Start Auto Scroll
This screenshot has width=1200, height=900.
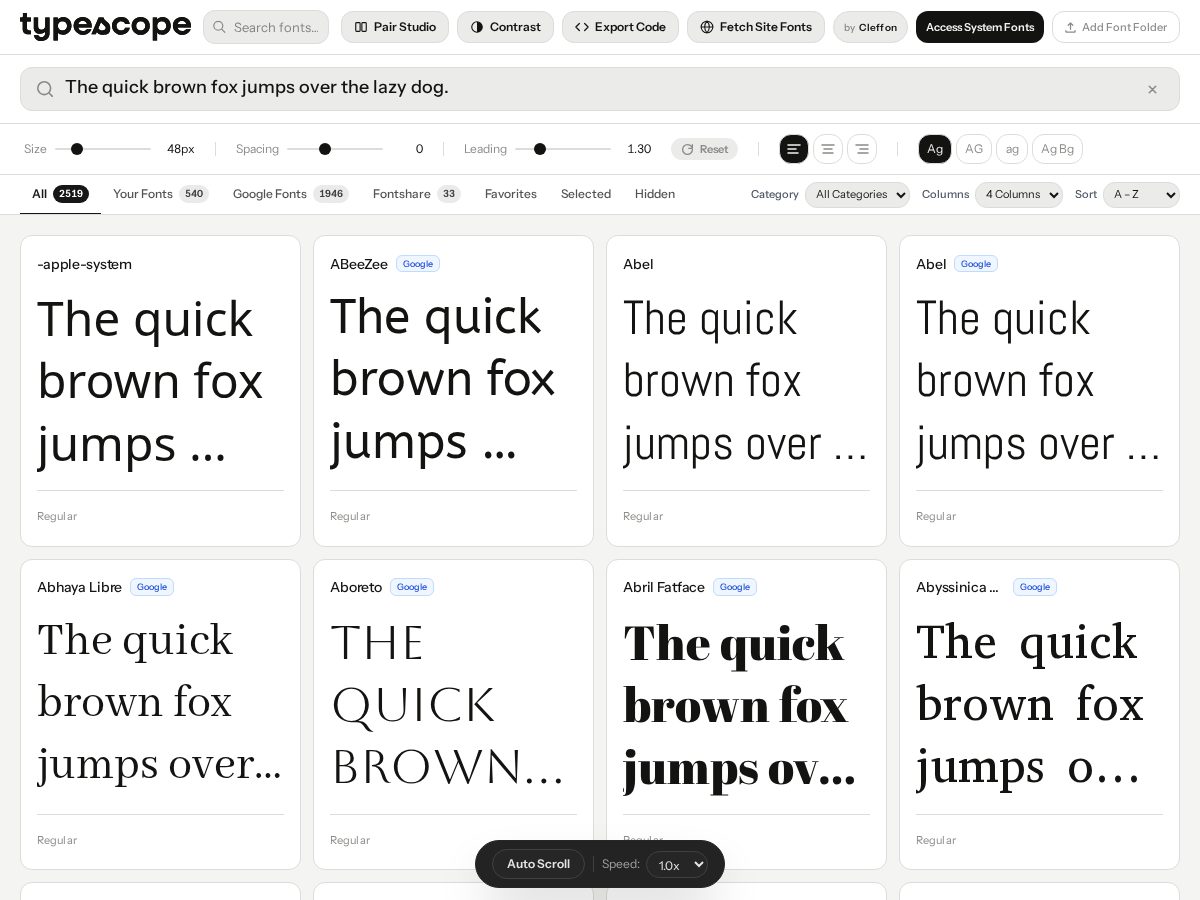tap(538, 864)
